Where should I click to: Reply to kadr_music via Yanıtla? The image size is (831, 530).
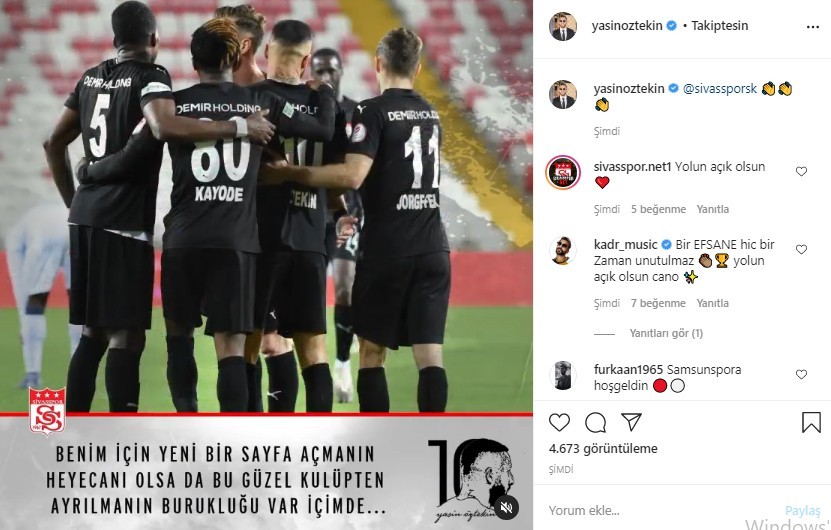(x=712, y=303)
